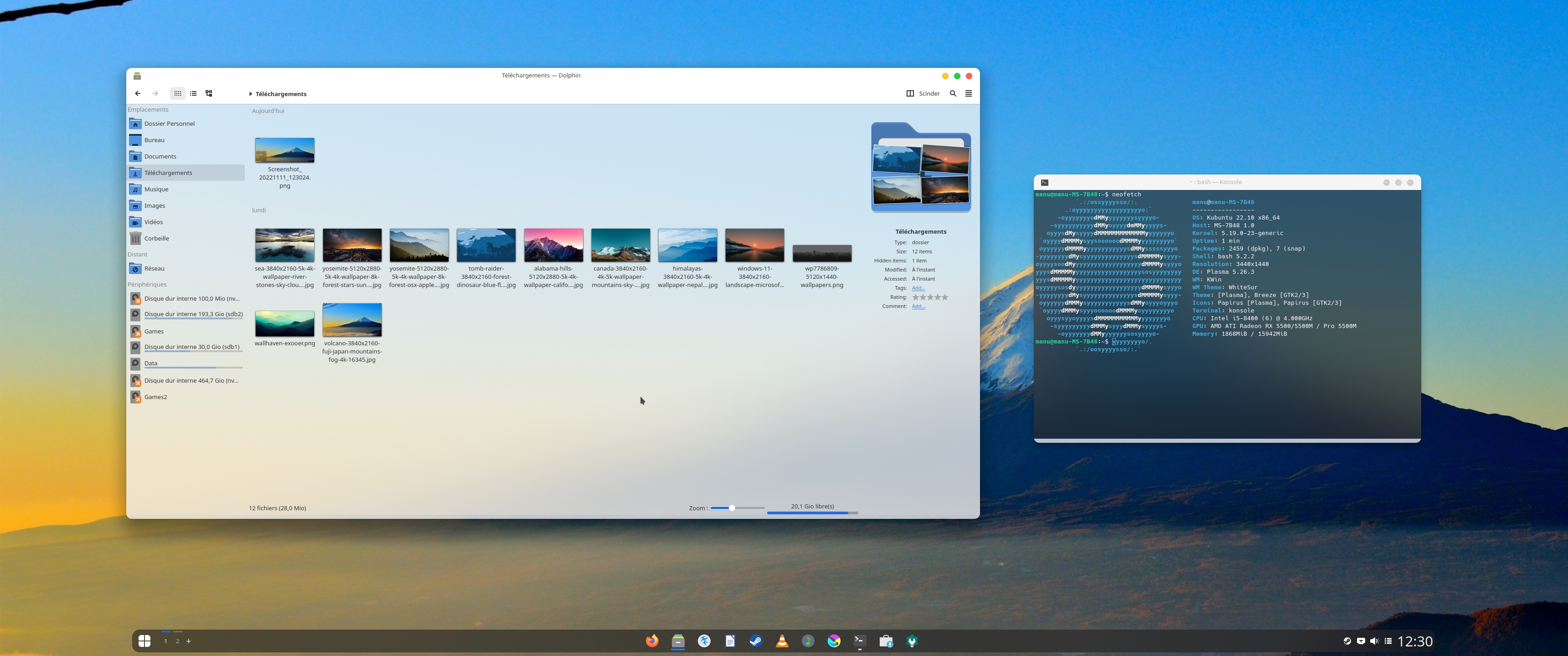
Task: Switch to details tree view mode
Action: [209, 93]
